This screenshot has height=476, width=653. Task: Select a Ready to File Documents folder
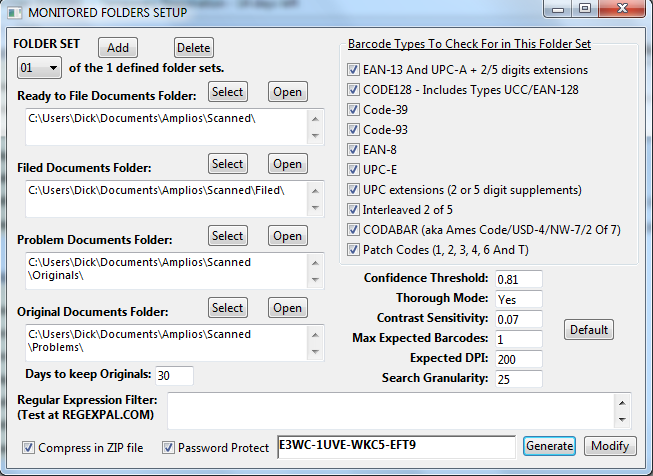(x=227, y=92)
